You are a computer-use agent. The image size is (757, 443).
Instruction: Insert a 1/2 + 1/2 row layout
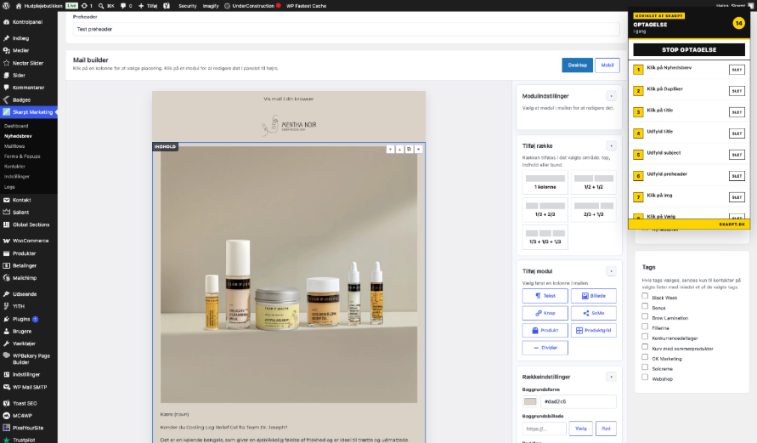593,182
